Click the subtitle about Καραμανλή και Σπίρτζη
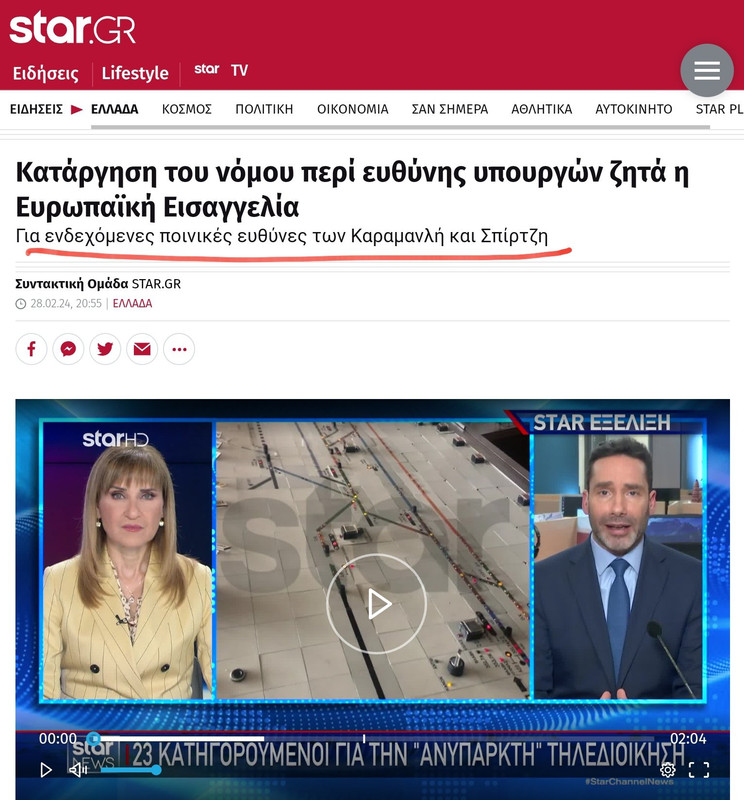744x800 pixels. [x=282, y=236]
